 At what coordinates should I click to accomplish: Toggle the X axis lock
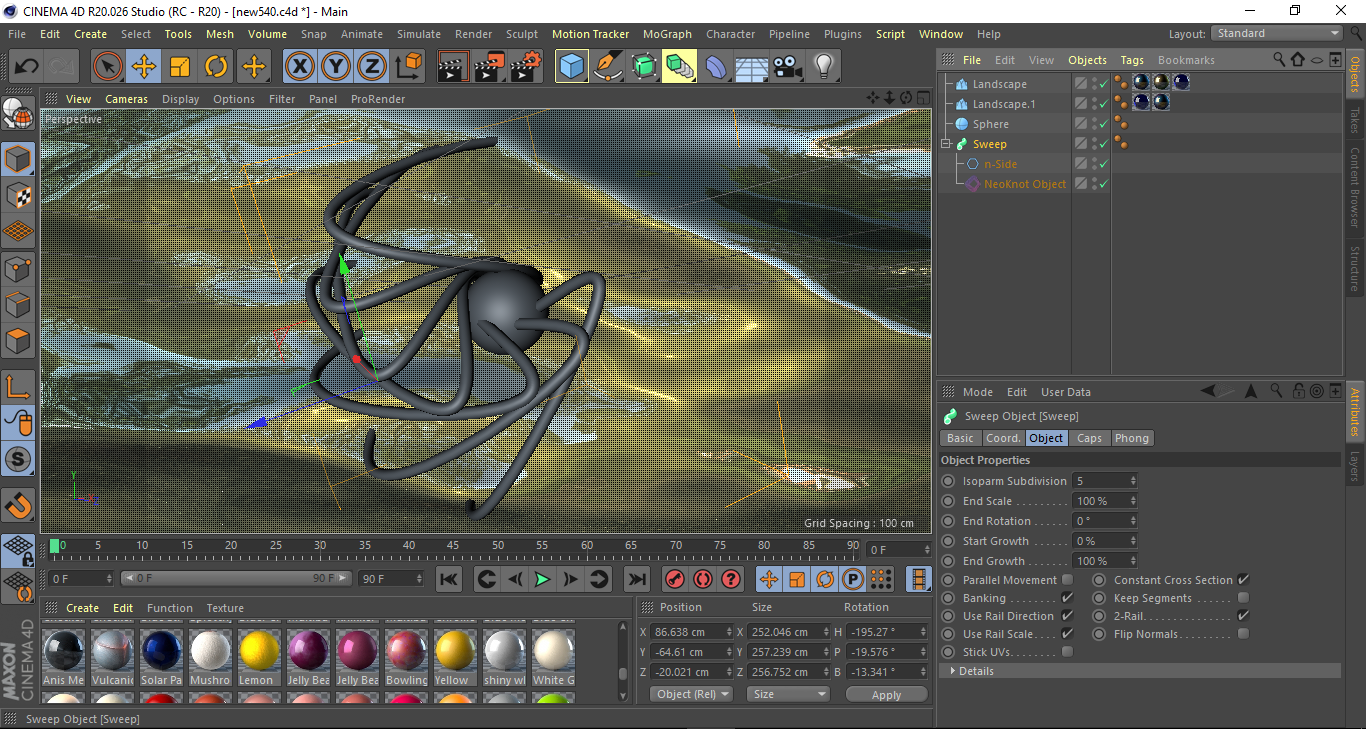(x=299, y=67)
